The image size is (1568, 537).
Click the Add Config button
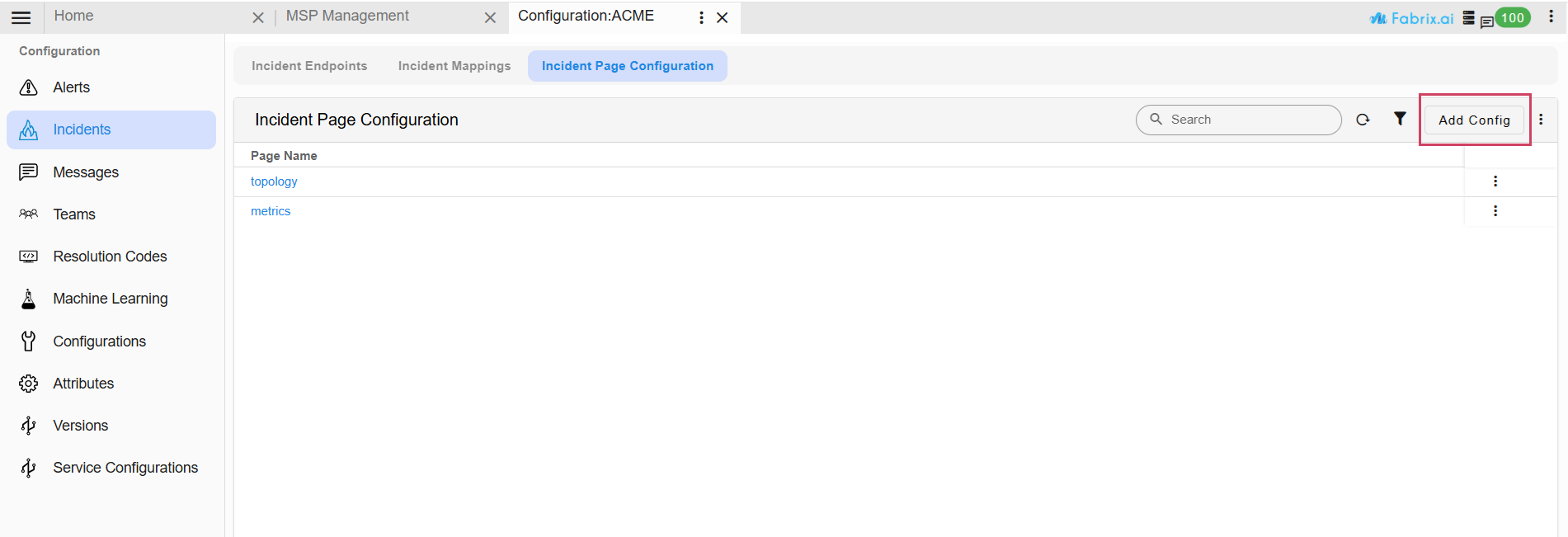coord(1473,120)
